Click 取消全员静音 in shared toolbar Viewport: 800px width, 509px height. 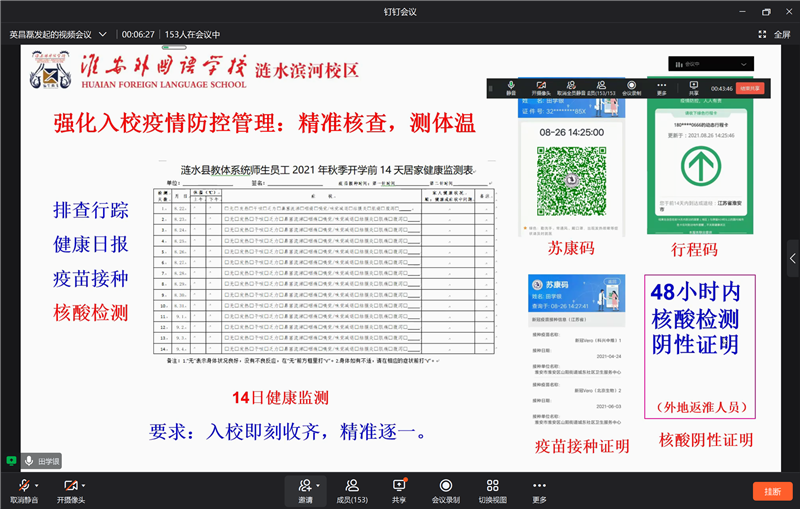point(574,87)
